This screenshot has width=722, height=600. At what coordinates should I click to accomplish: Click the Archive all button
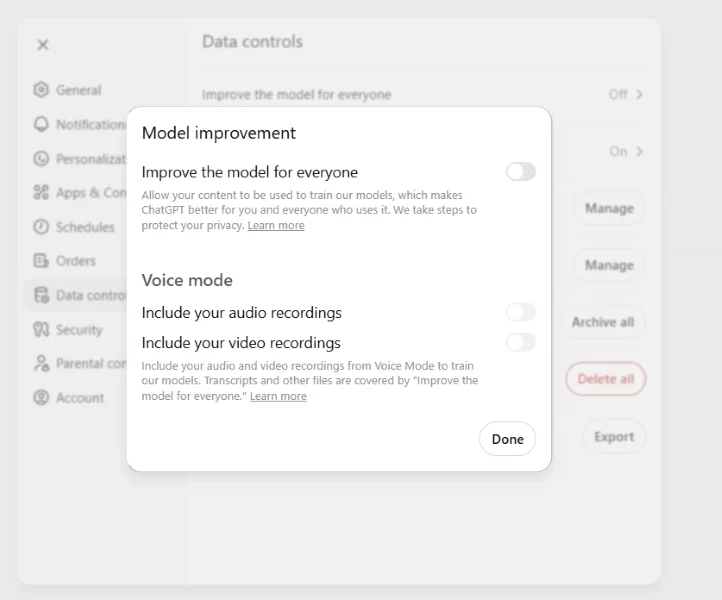603,322
